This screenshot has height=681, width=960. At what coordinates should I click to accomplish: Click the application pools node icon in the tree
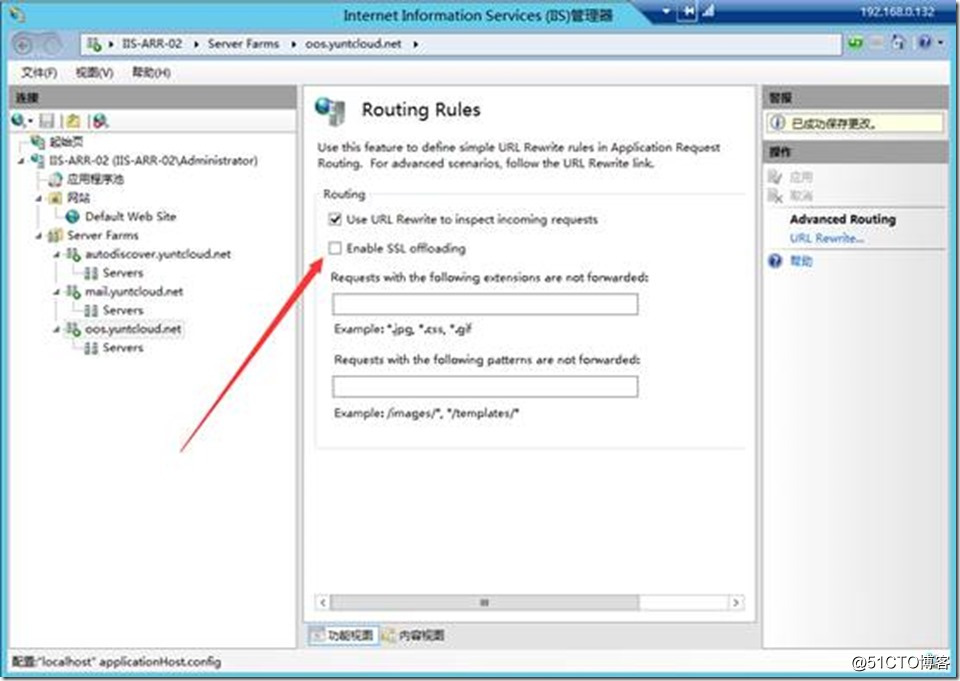tap(55, 179)
